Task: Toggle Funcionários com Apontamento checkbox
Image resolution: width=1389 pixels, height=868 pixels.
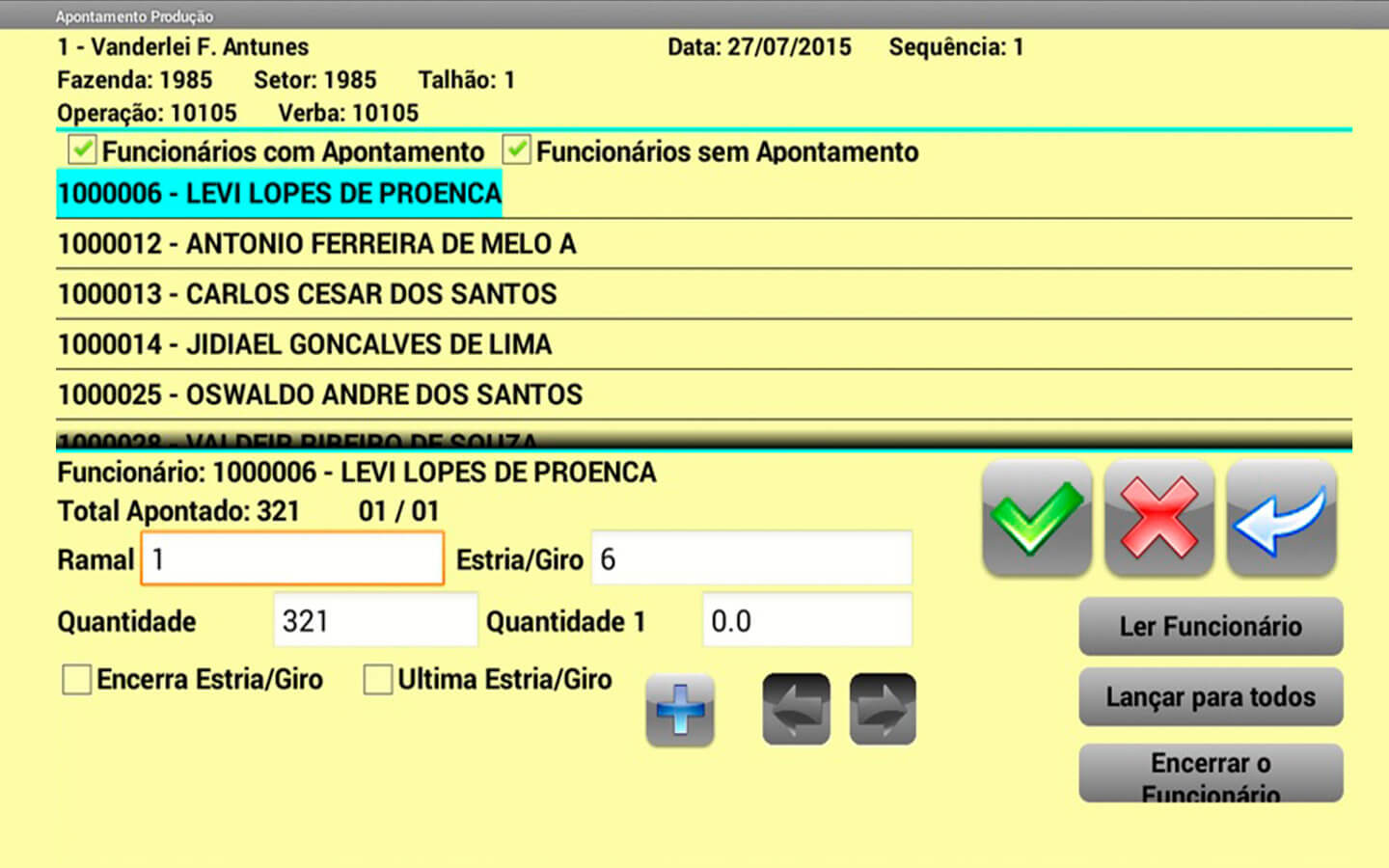Action: (82, 150)
